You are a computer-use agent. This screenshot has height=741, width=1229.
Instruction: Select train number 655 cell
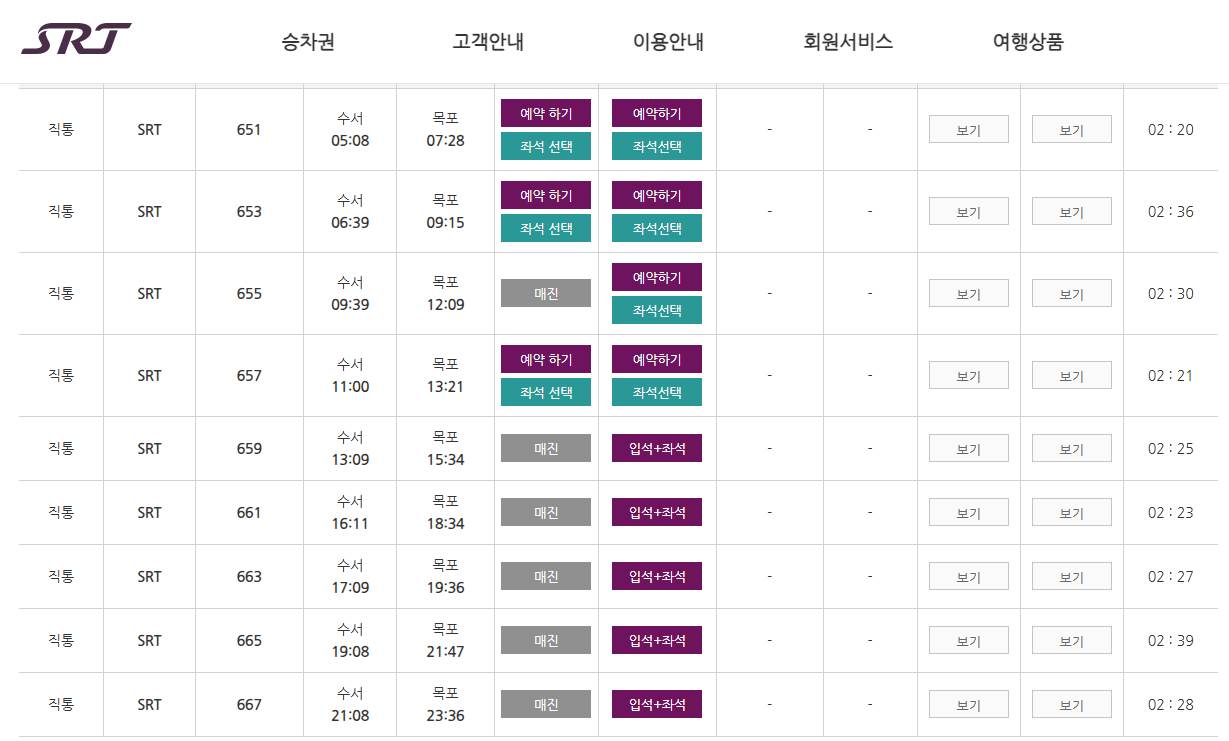(249, 293)
